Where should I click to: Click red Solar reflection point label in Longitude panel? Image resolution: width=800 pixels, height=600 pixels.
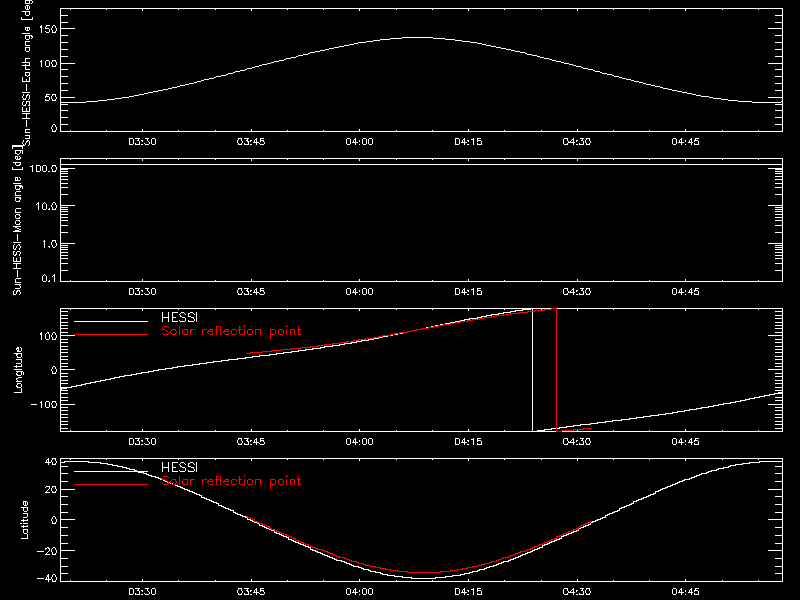point(231,331)
